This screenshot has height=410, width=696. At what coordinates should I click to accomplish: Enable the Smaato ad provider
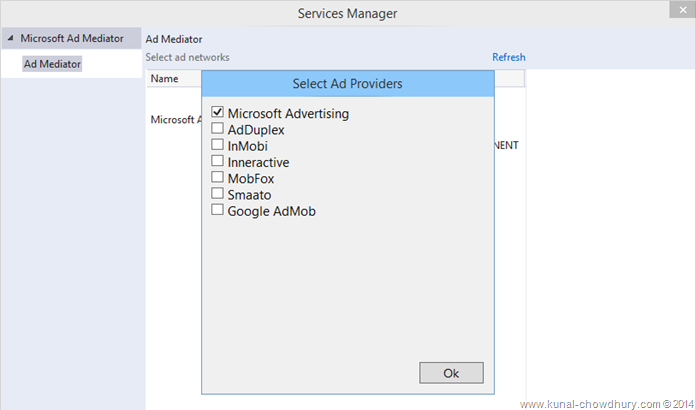[217, 194]
